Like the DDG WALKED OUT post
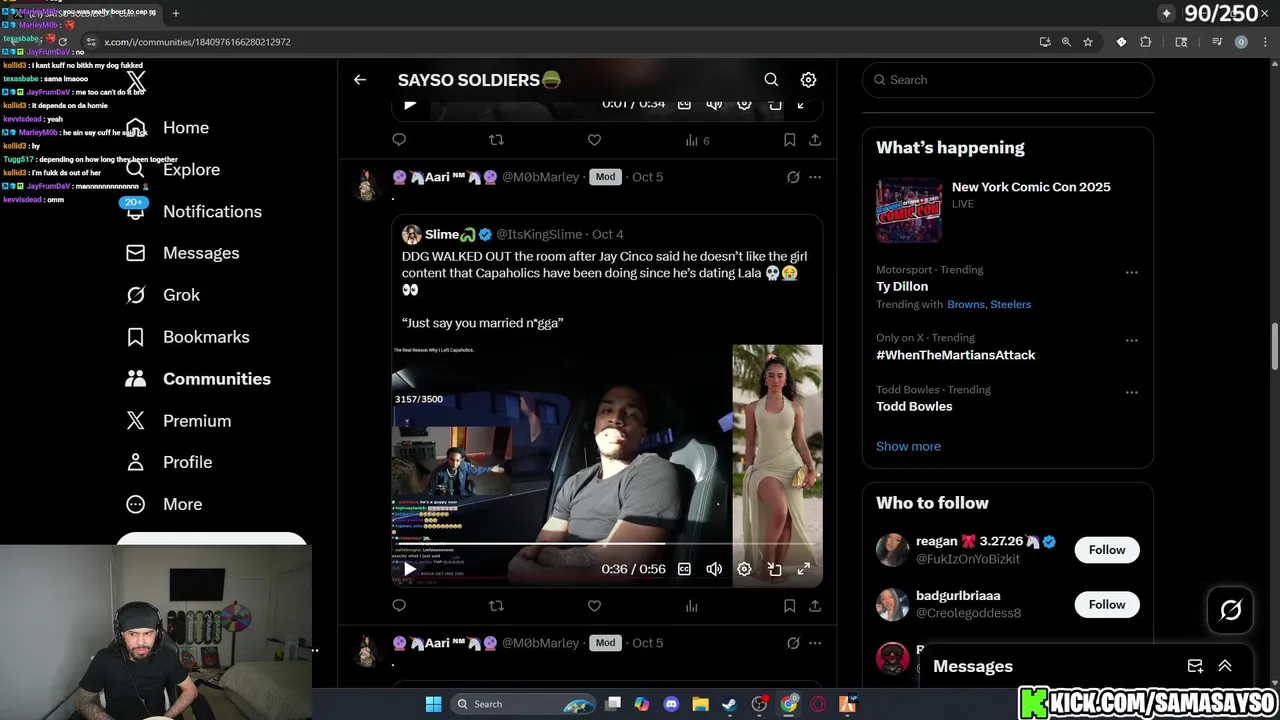 point(594,606)
